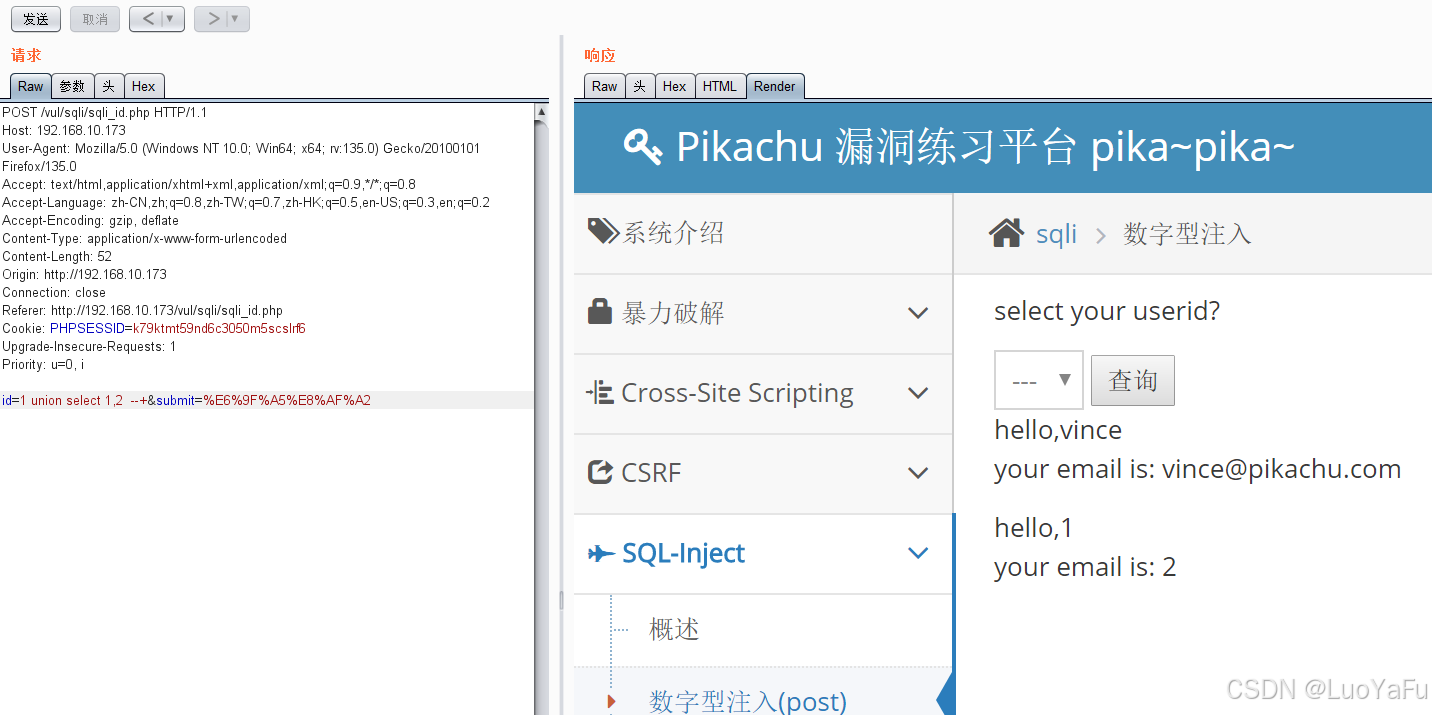Open the CSRF menu item
The height and width of the screenshot is (715, 1432).
point(764,474)
